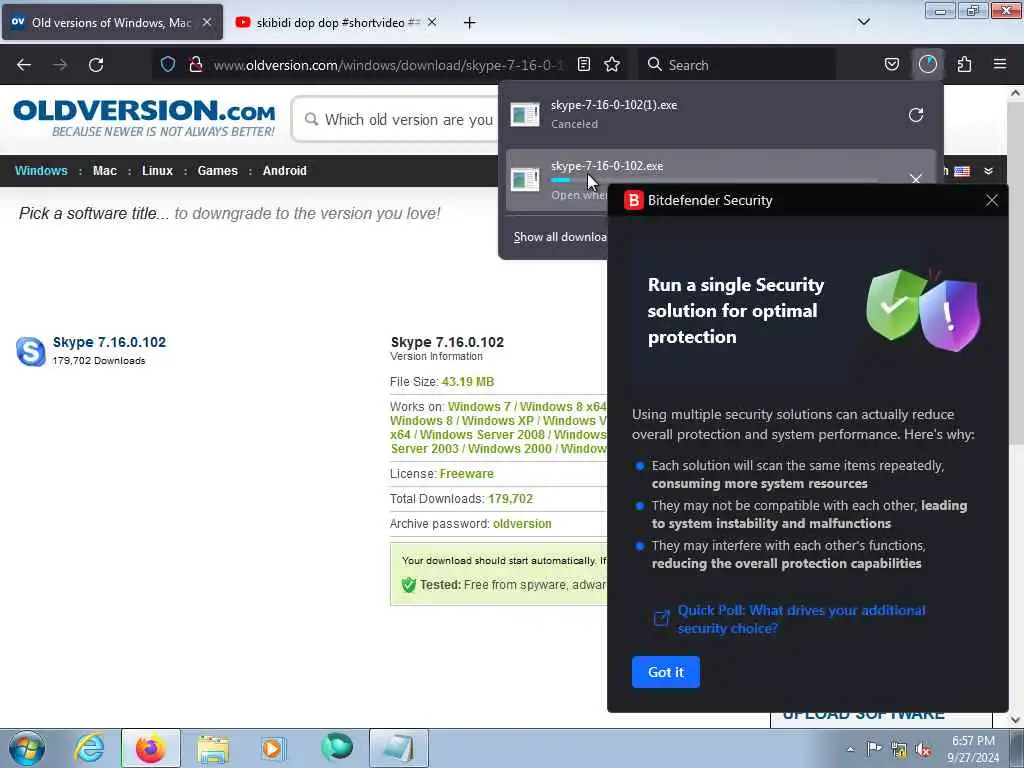The width and height of the screenshot is (1024, 768).
Task: Click the notepad-like taskbar window icon
Action: [398, 748]
